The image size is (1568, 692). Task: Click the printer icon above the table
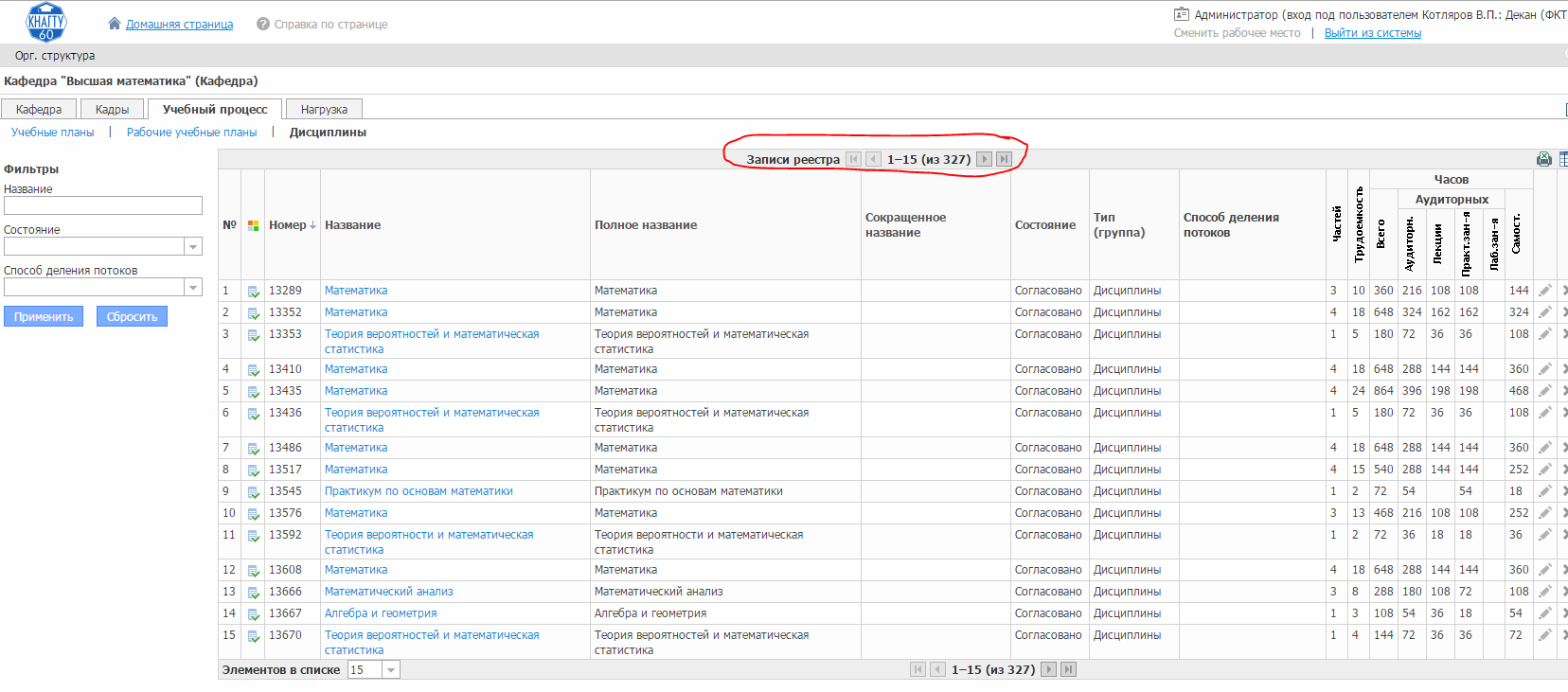1544,159
